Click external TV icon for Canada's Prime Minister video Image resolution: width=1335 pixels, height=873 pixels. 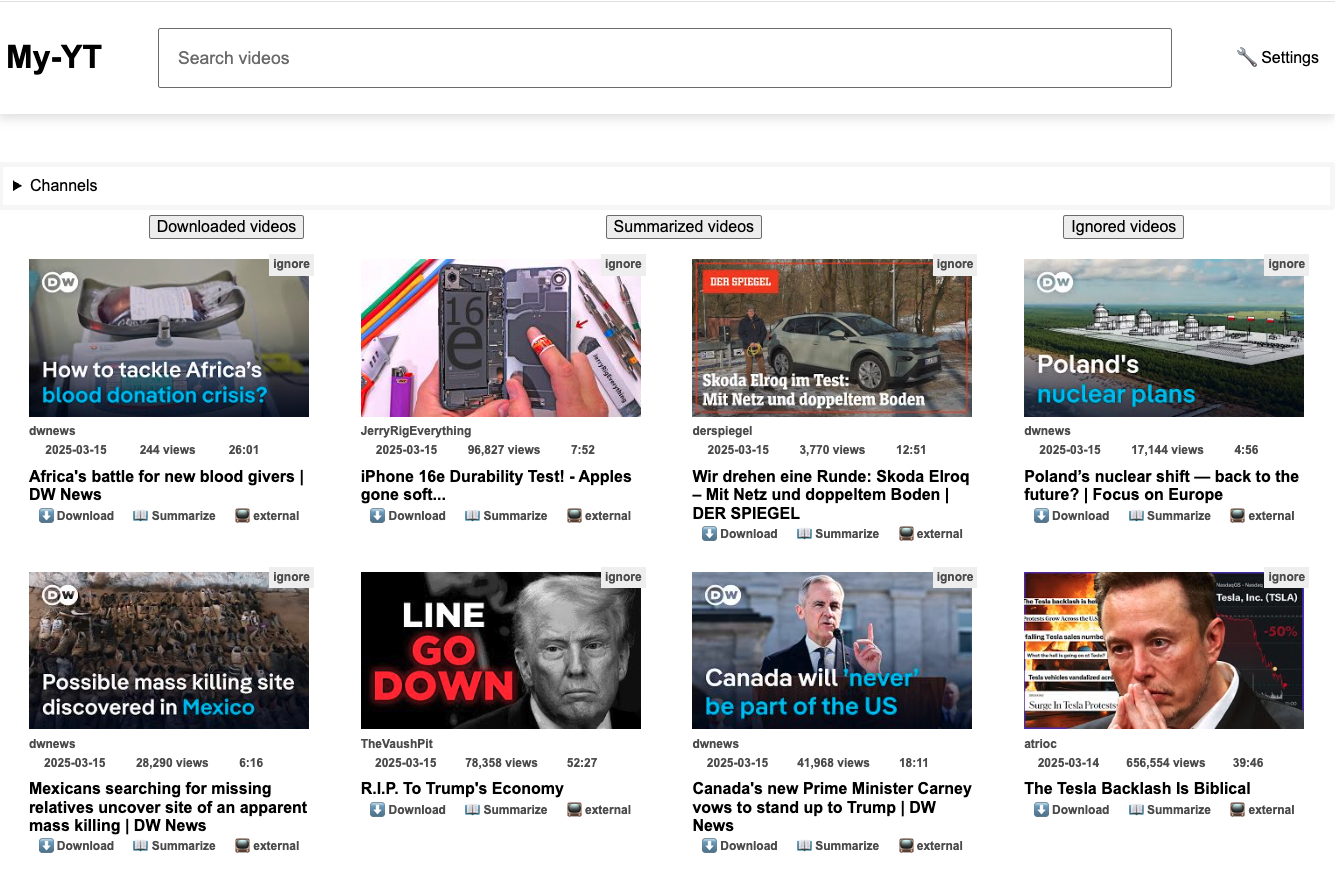906,846
